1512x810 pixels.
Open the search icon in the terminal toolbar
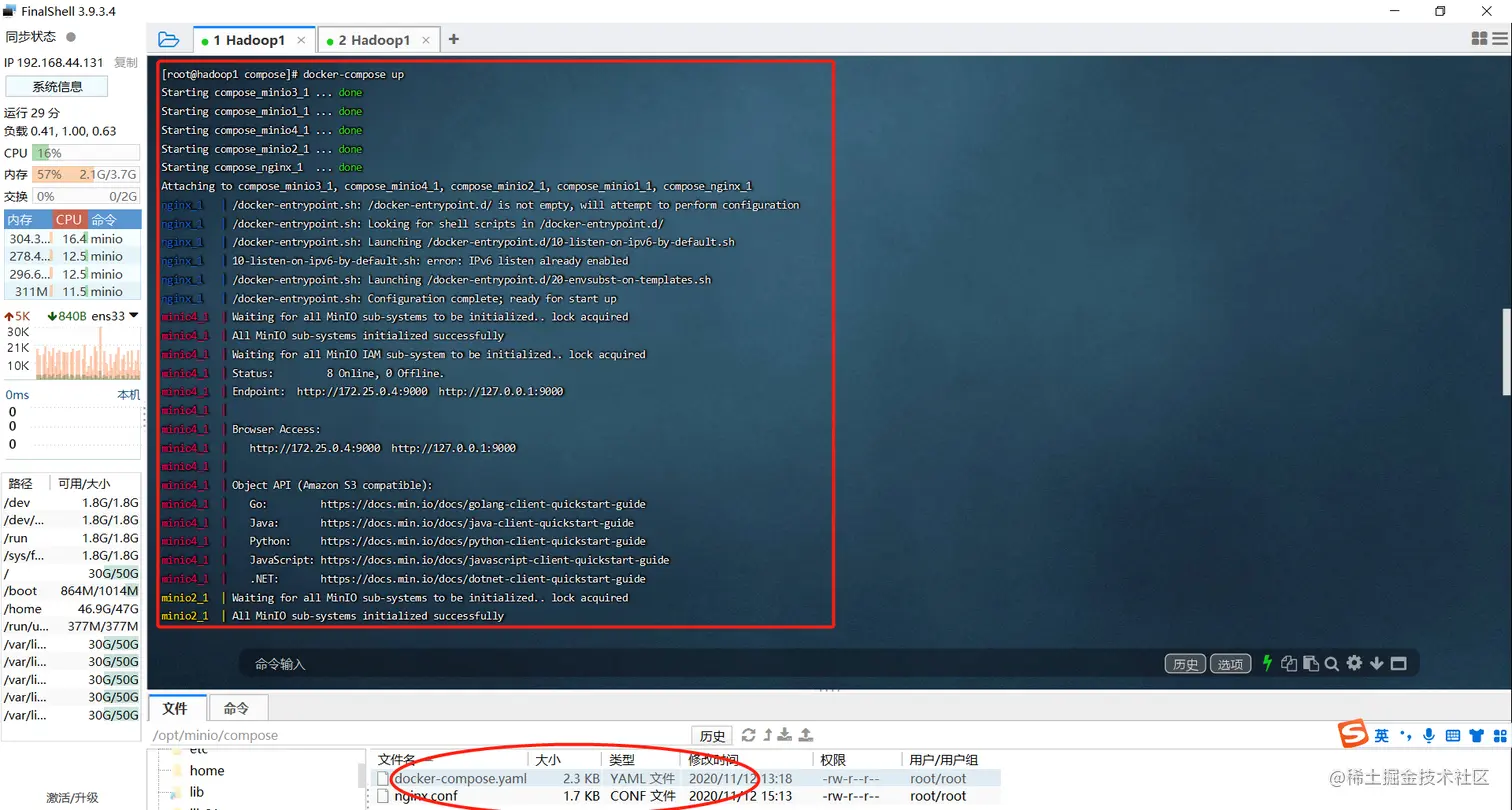click(x=1331, y=662)
